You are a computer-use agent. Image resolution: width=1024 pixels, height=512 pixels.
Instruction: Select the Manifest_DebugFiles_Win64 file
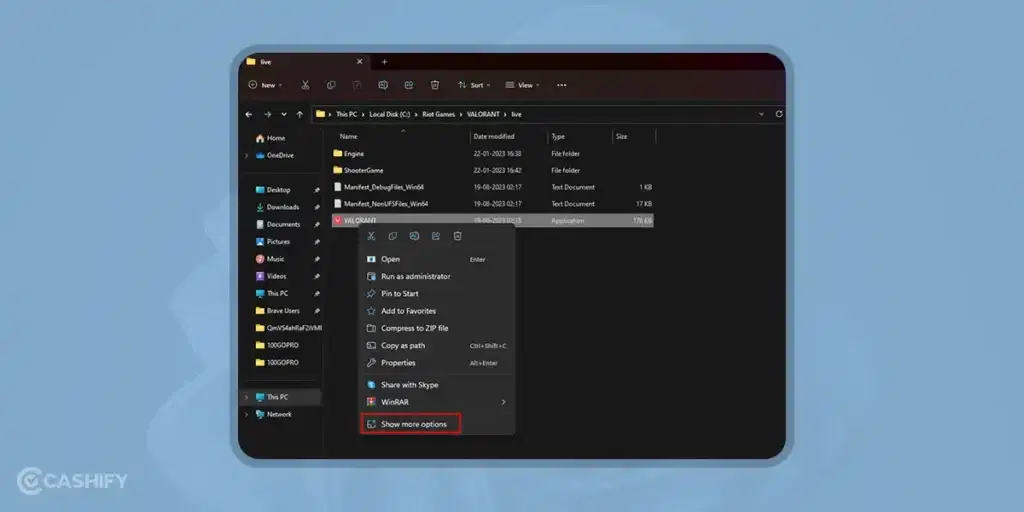[493, 187]
